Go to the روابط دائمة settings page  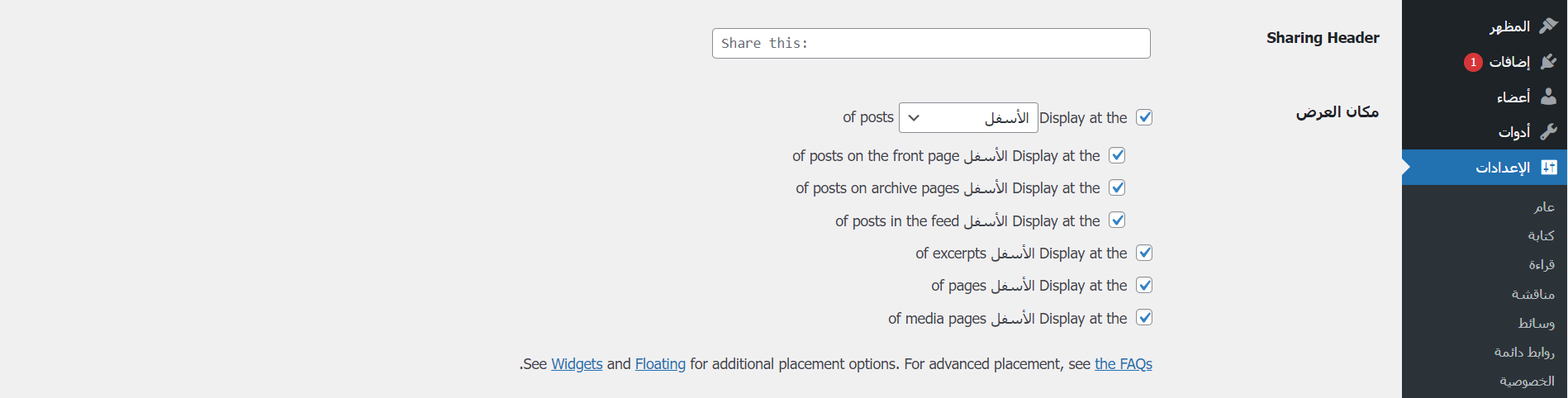coord(1524,353)
